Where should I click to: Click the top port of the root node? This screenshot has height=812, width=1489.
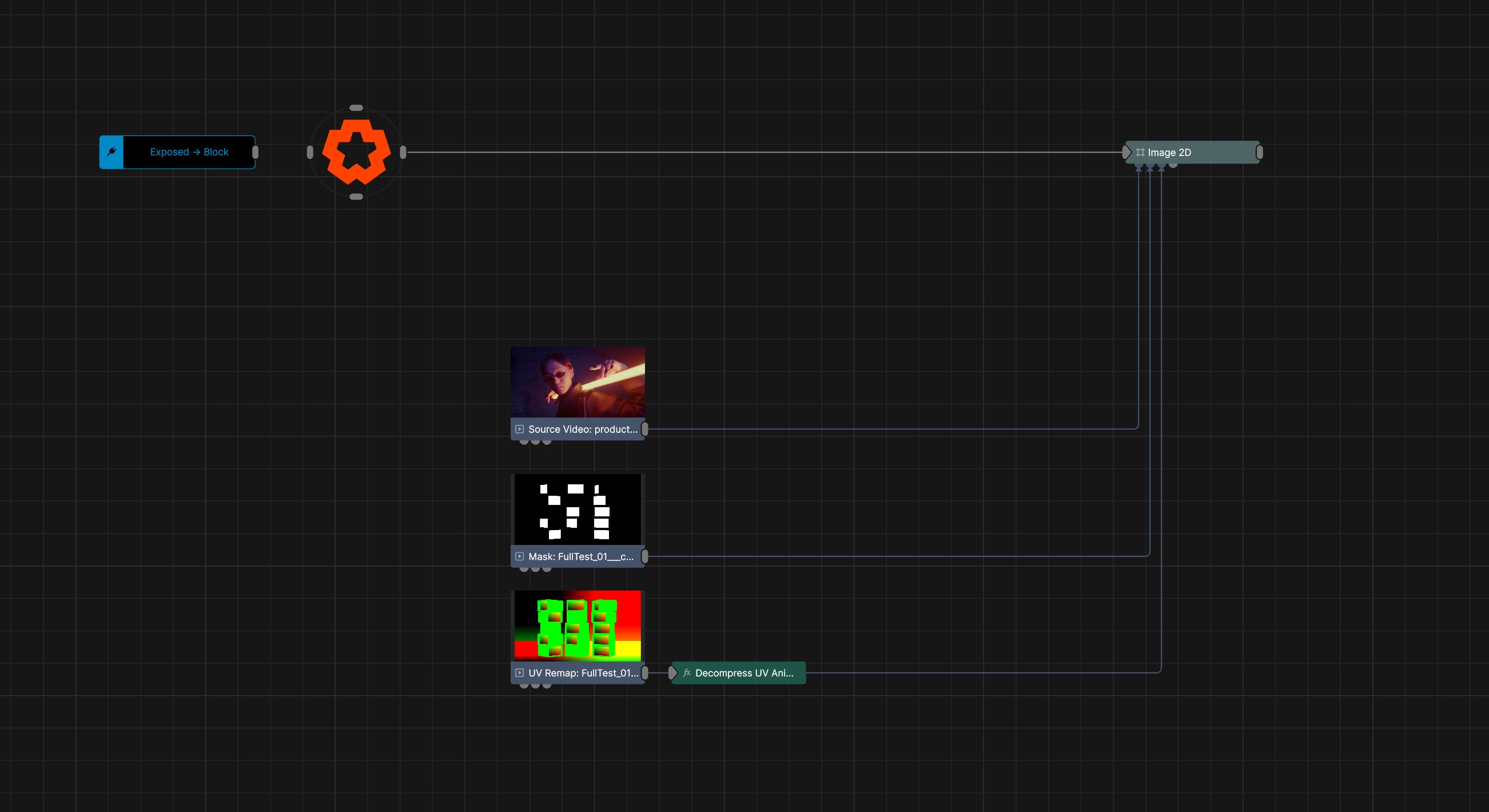pos(356,108)
